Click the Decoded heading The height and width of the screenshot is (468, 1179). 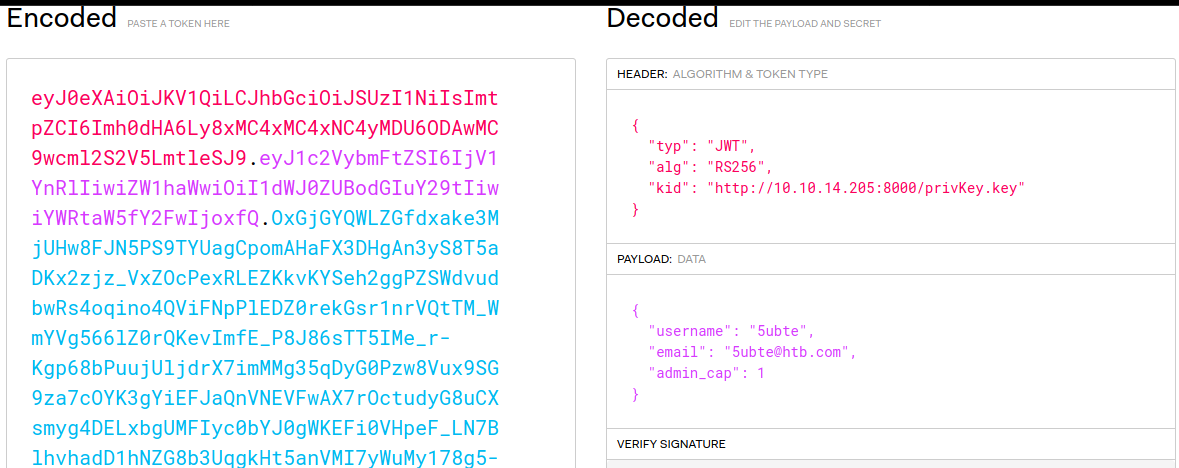click(662, 18)
